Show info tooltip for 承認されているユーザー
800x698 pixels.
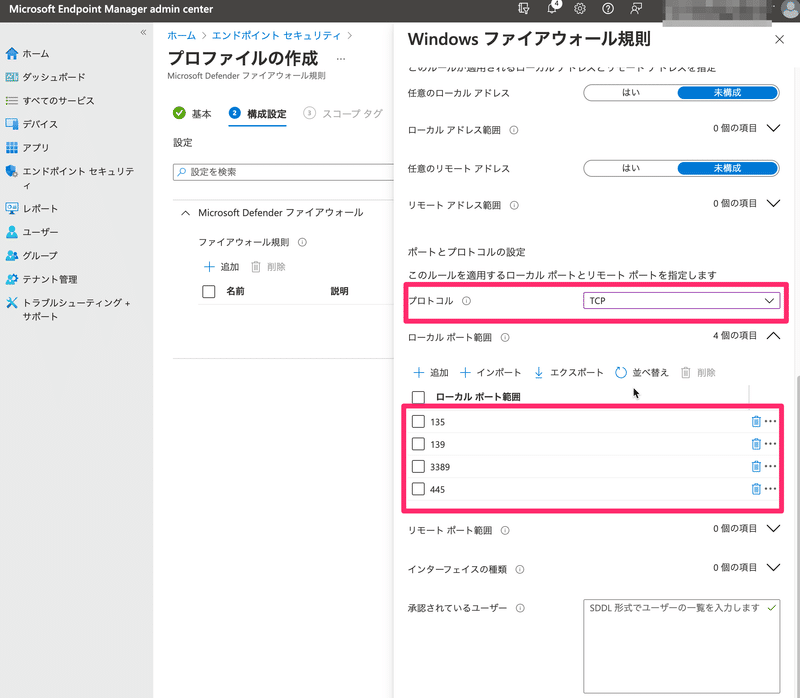coord(520,608)
